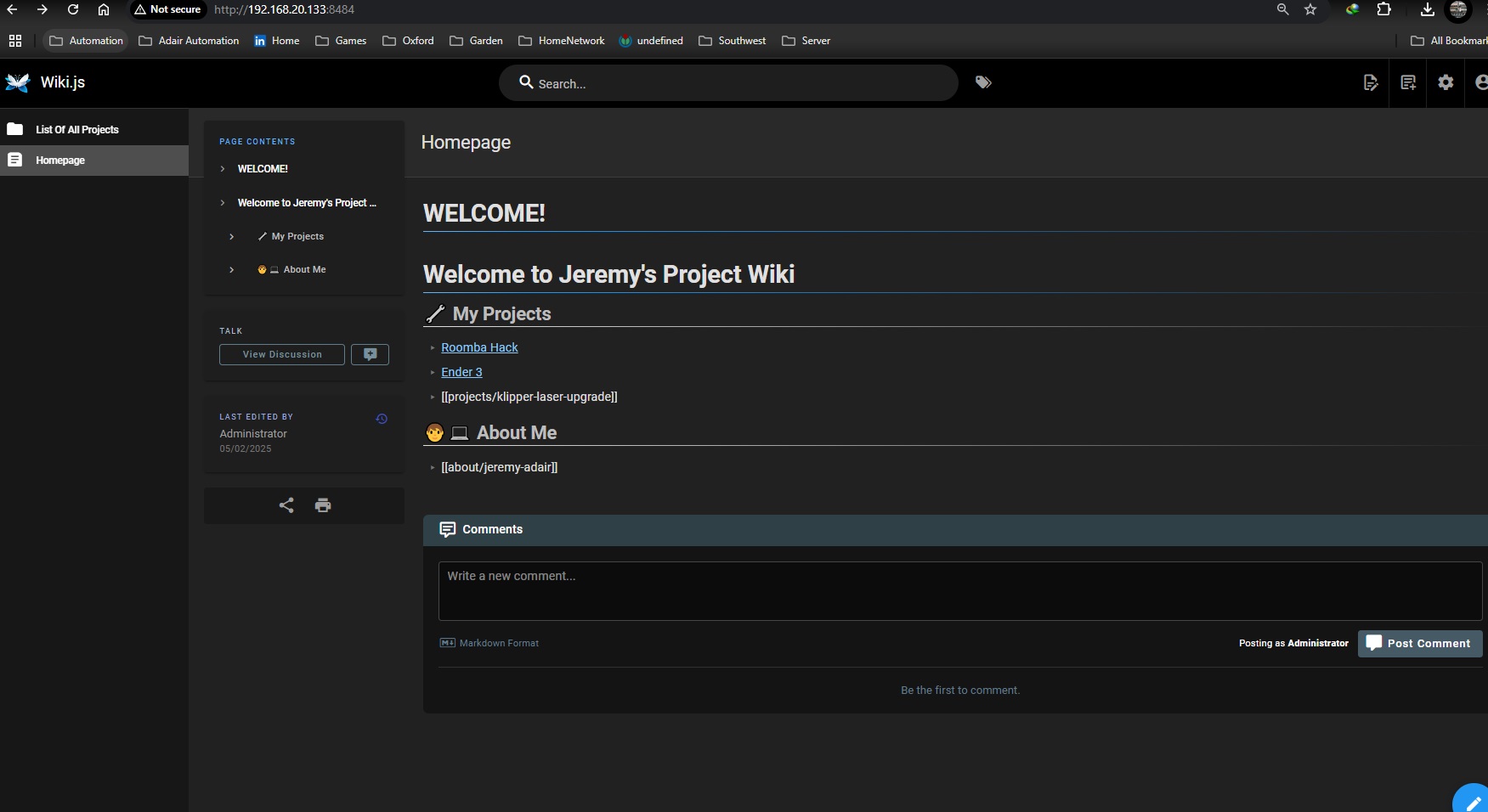Click the share page icon

pyautogui.click(x=286, y=505)
